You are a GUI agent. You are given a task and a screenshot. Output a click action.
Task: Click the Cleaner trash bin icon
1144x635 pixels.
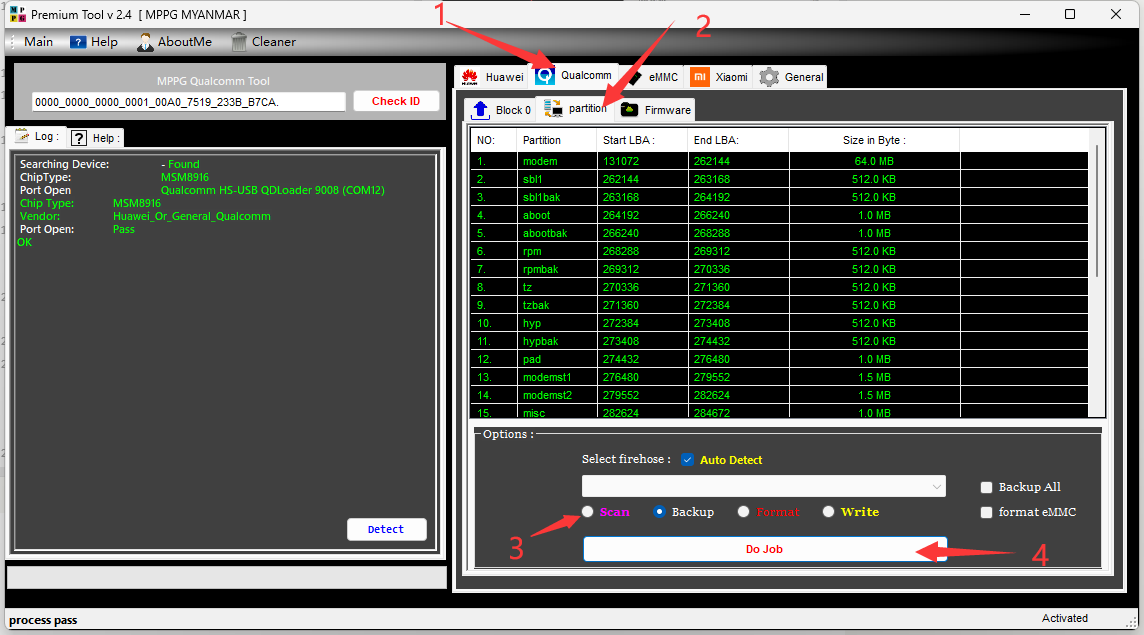(x=239, y=42)
